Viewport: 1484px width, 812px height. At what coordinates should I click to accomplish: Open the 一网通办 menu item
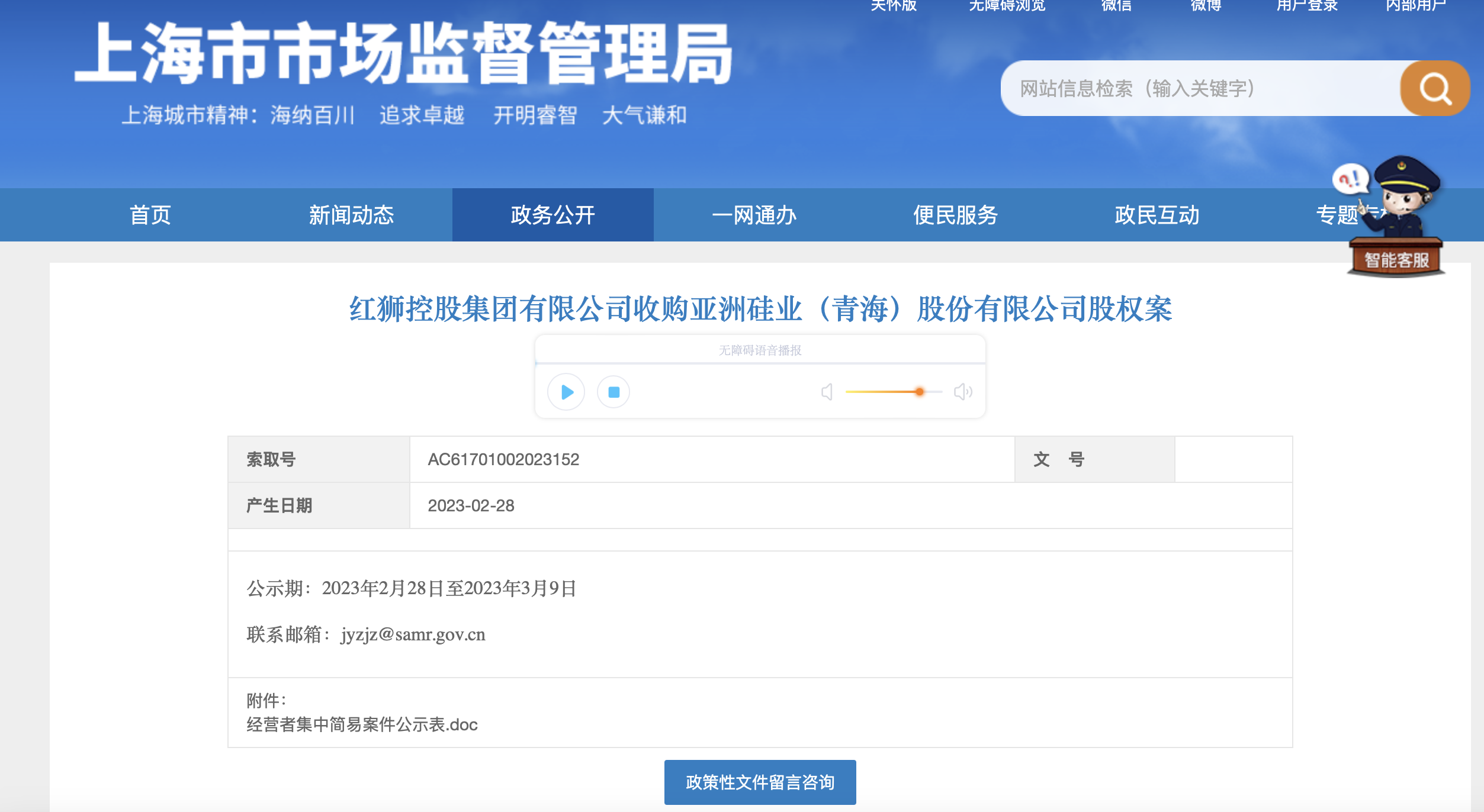[x=754, y=215]
